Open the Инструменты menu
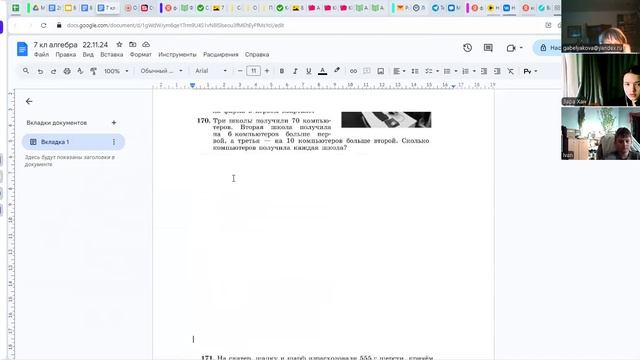The image size is (640, 360). 177,54
